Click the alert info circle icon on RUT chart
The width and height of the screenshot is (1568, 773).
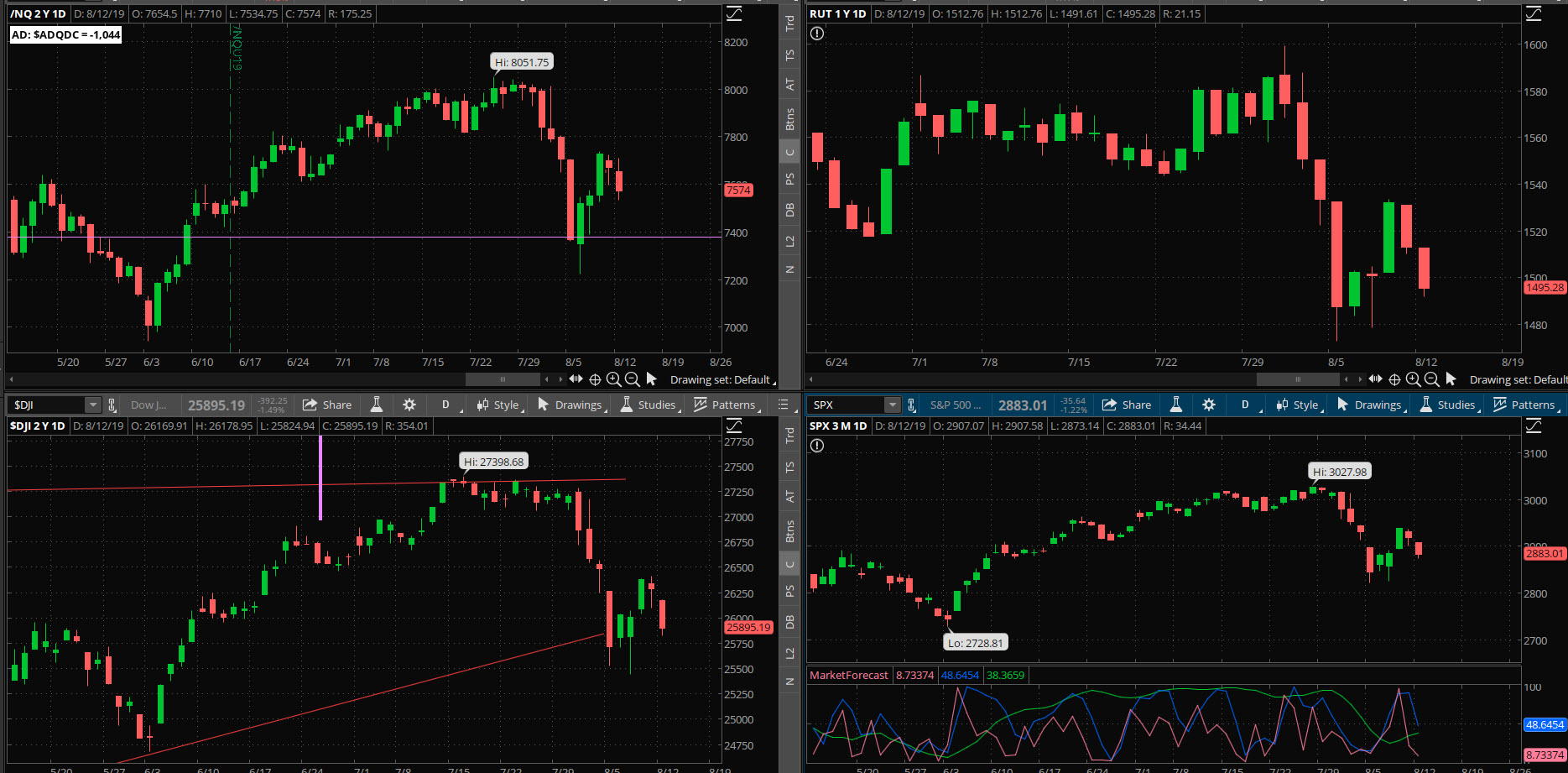click(x=817, y=34)
